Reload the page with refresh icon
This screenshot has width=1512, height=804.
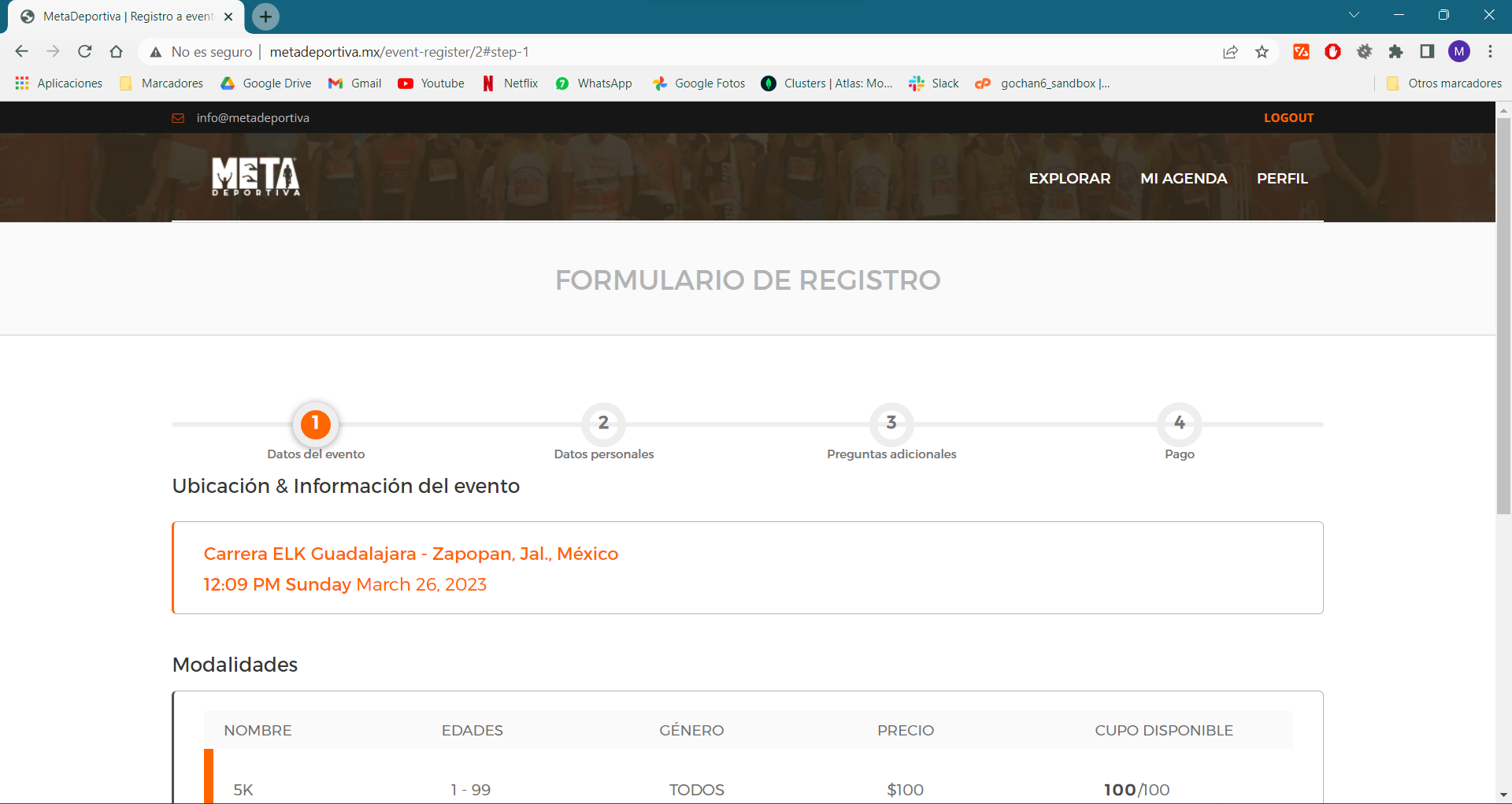tap(85, 51)
